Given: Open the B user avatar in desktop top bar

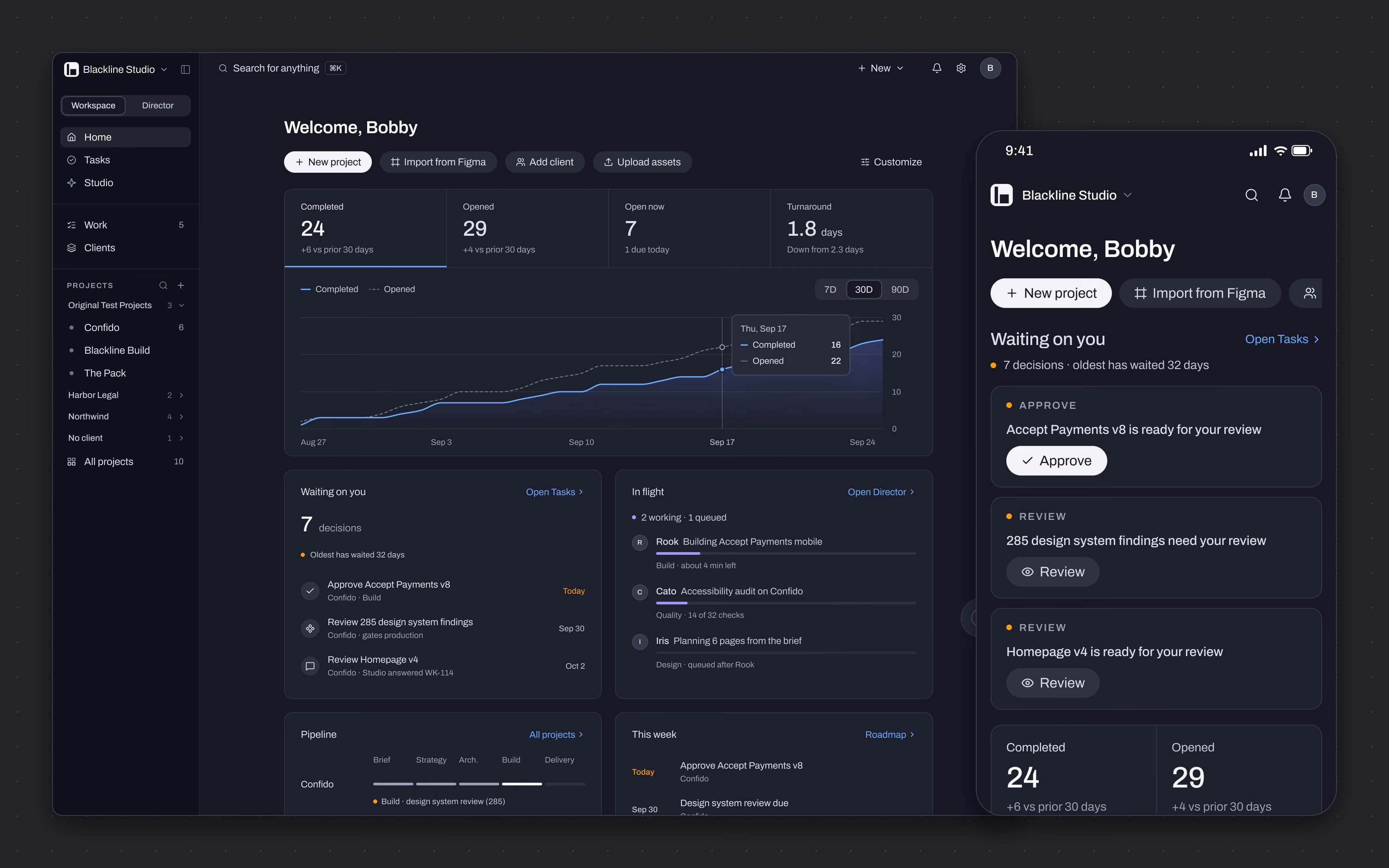Looking at the screenshot, I should coord(990,68).
